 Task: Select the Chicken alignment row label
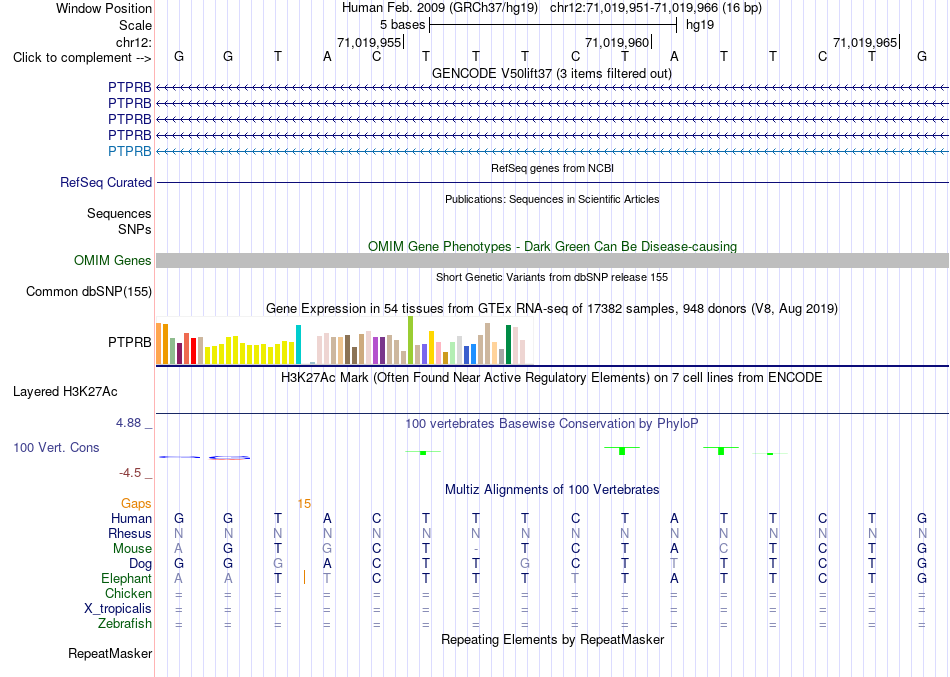[x=128, y=593]
